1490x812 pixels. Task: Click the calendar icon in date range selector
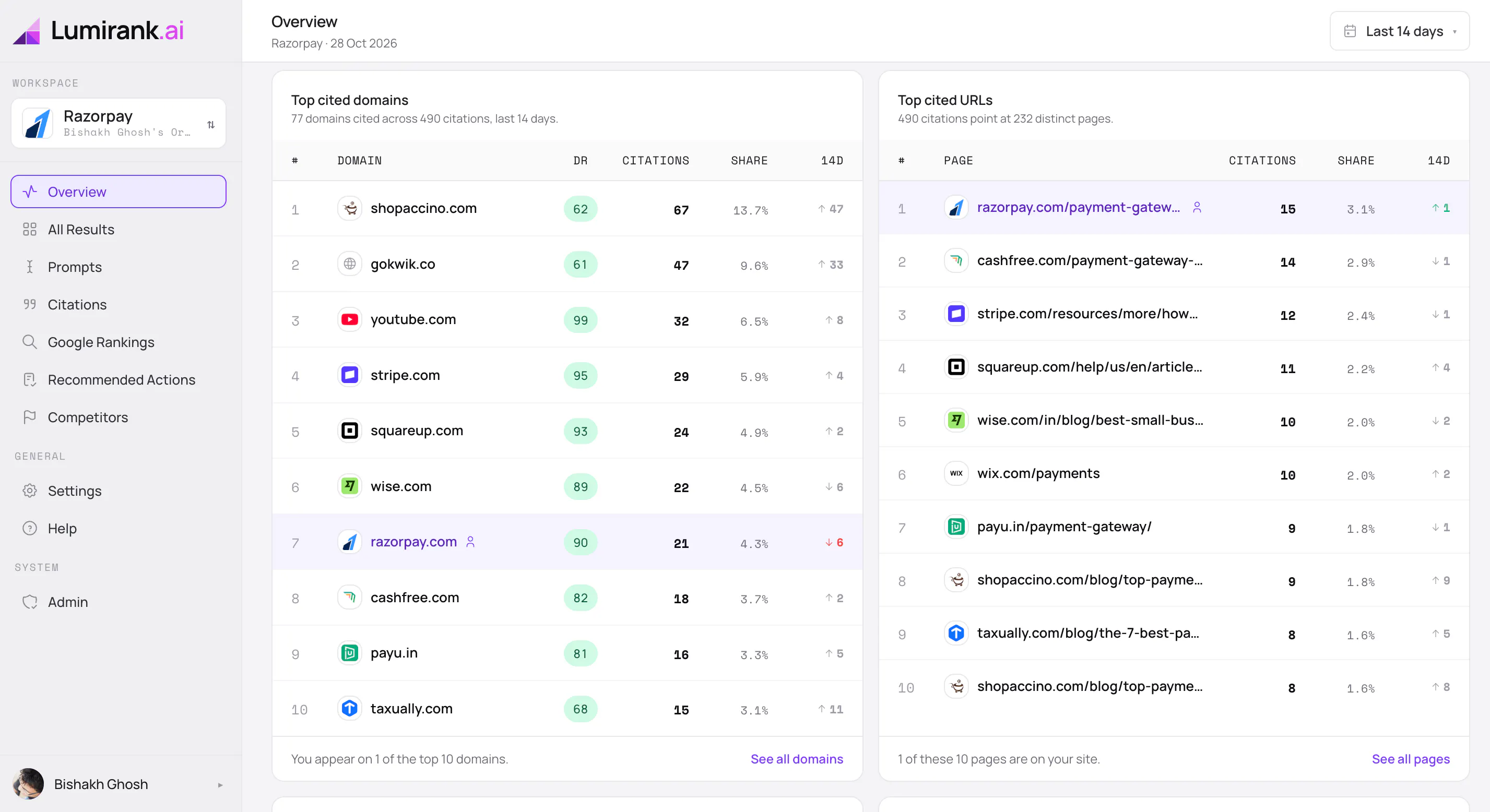click(x=1350, y=31)
